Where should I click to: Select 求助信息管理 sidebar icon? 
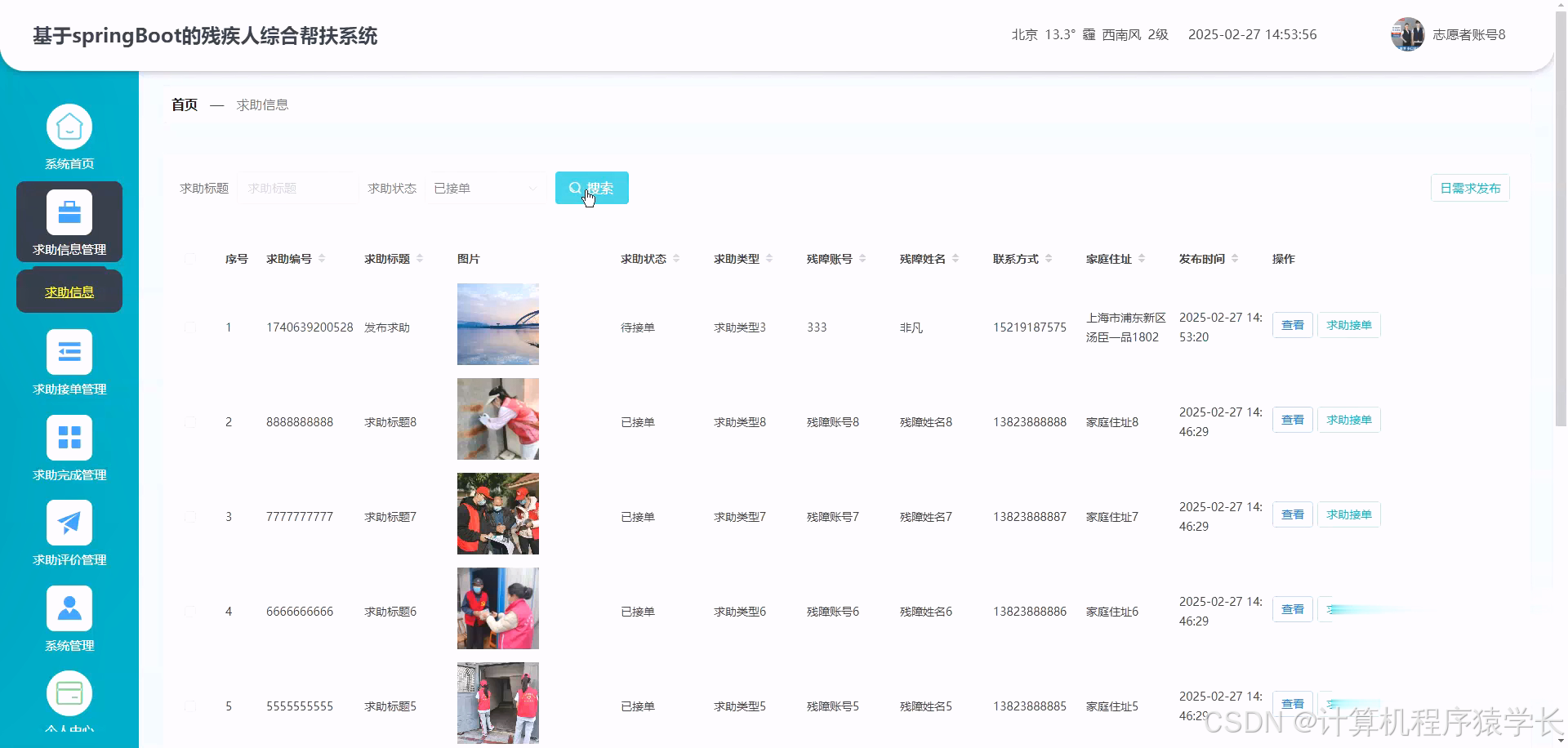pos(69,211)
